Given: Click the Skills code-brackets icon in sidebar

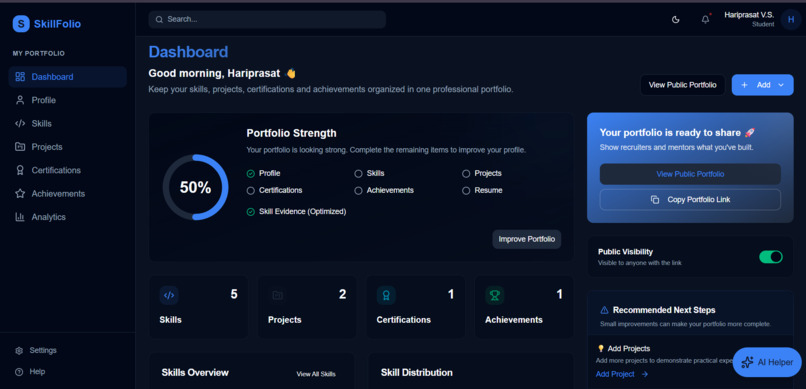Looking at the screenshot, I should pyautogui.click(x=20, y=123).
